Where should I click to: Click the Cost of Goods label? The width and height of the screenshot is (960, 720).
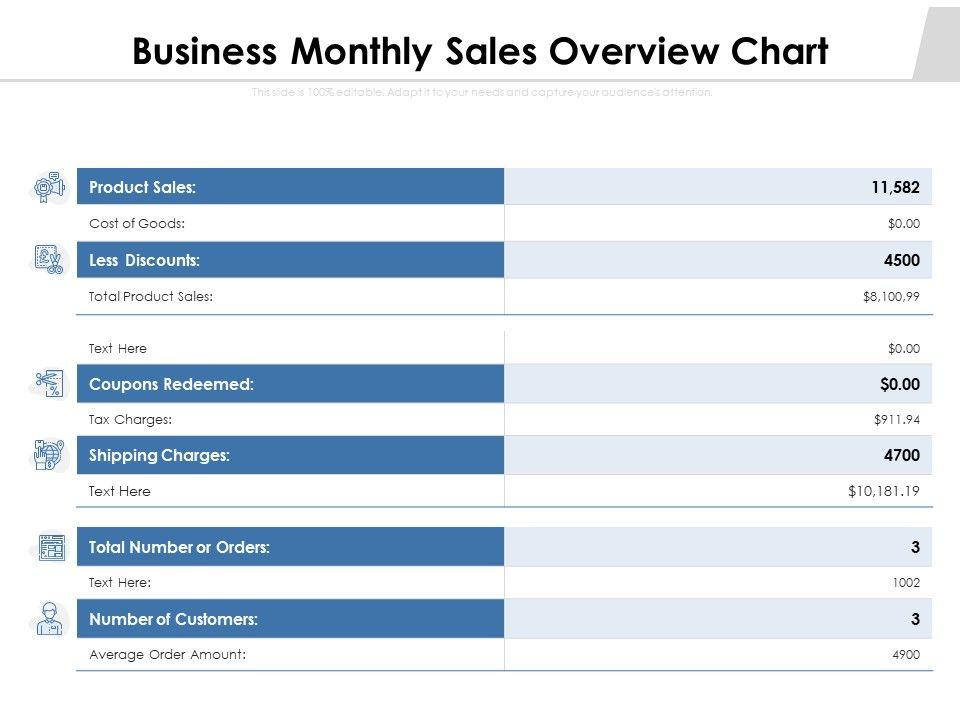click(137, 224)
